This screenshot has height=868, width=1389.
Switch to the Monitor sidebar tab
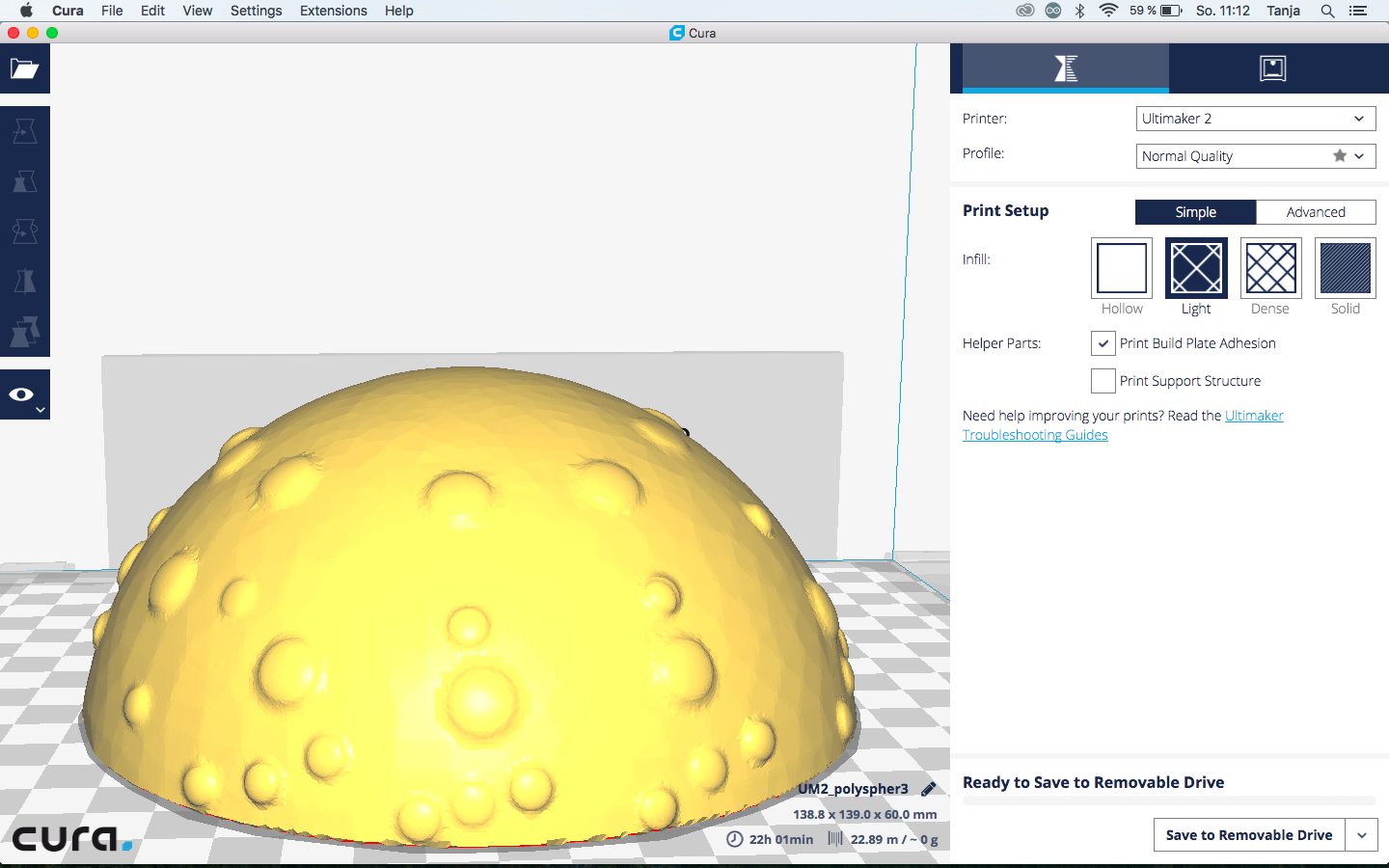1272,68
